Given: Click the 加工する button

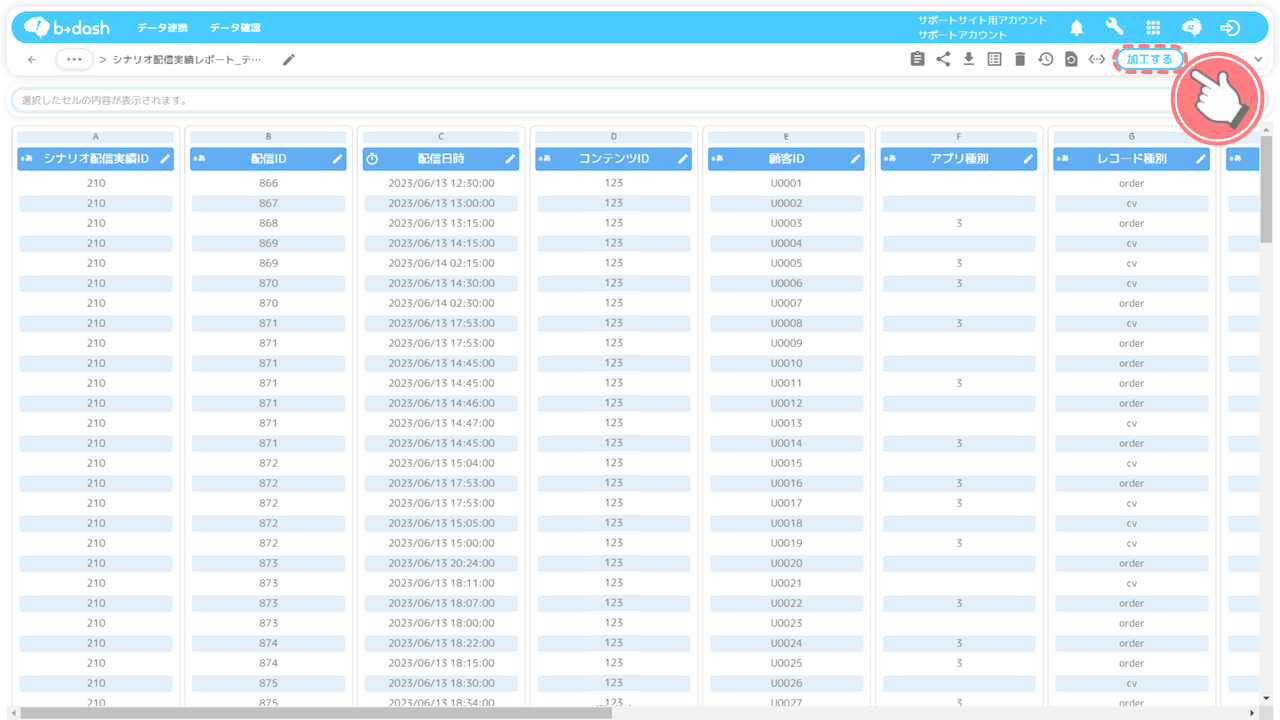Looking at the screenshot, I should (x=1149, y=59).
